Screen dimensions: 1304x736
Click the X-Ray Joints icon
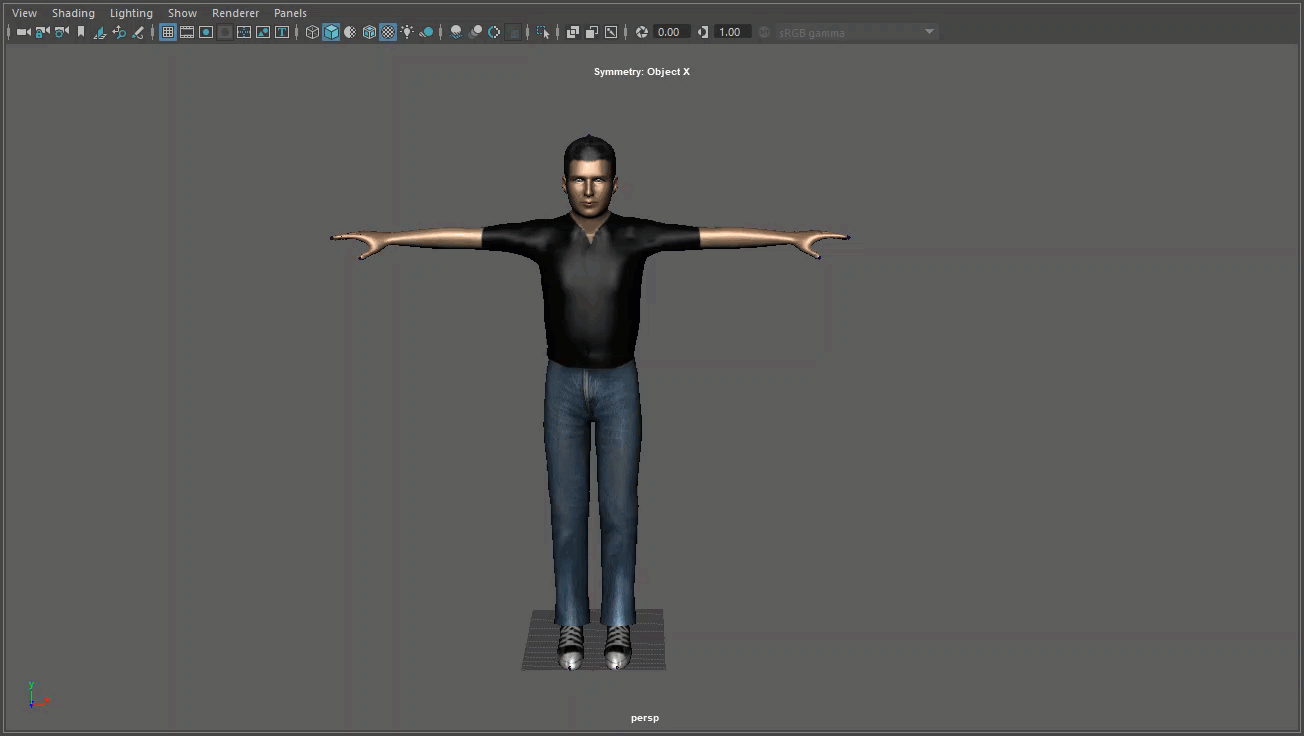611,32
